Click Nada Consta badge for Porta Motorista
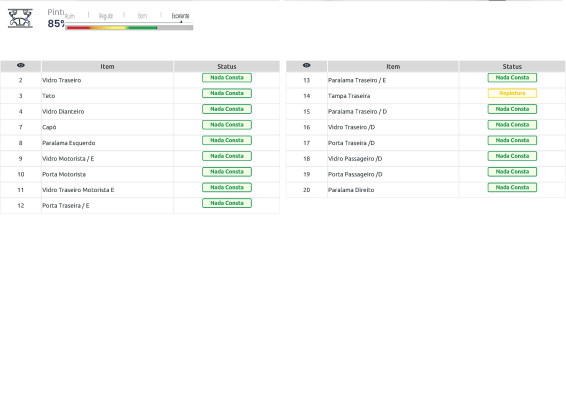566x400 pixels. pyautogui.click(x=227, y=171)
